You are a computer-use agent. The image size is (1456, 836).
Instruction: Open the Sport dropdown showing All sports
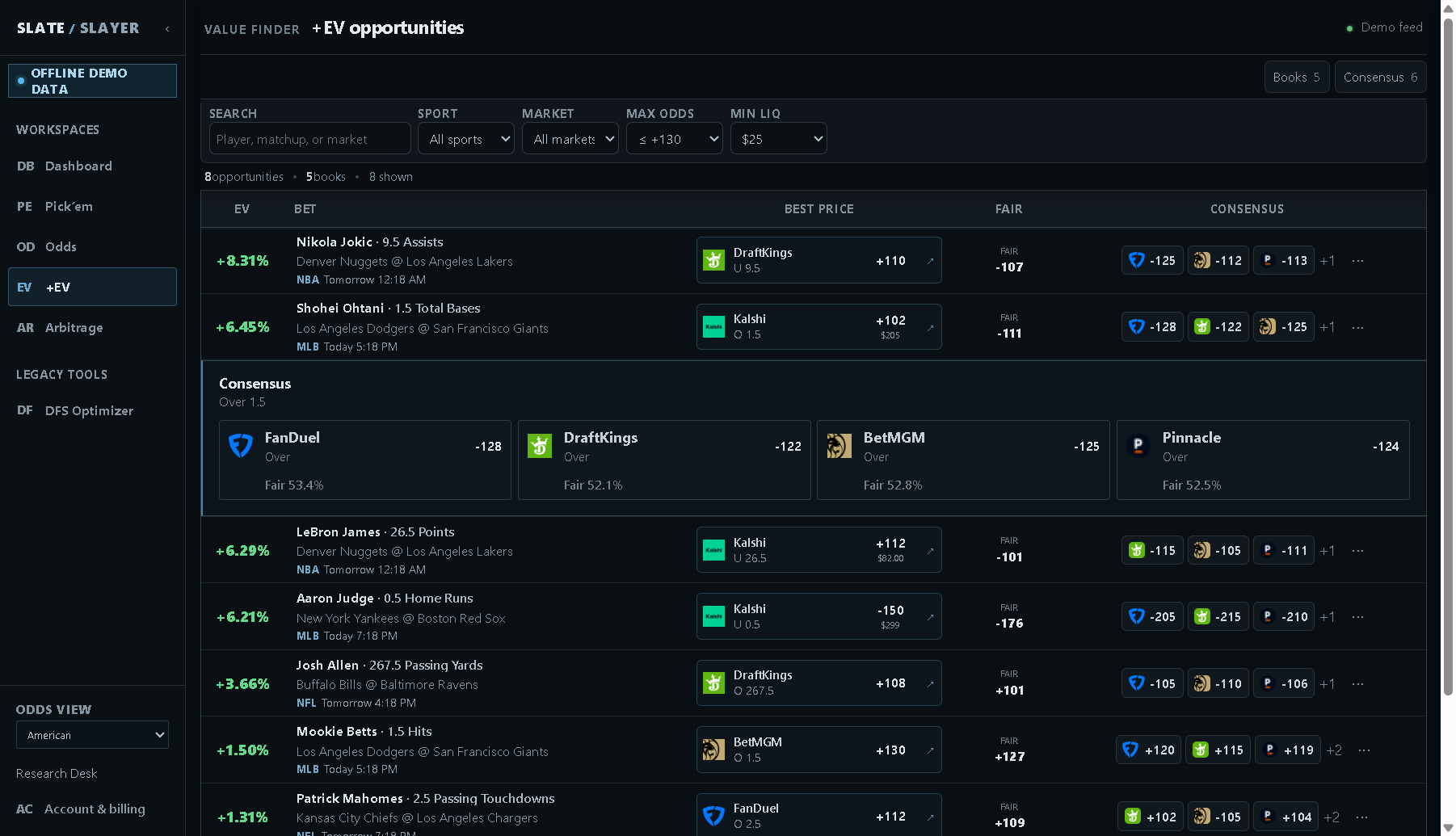466,139
